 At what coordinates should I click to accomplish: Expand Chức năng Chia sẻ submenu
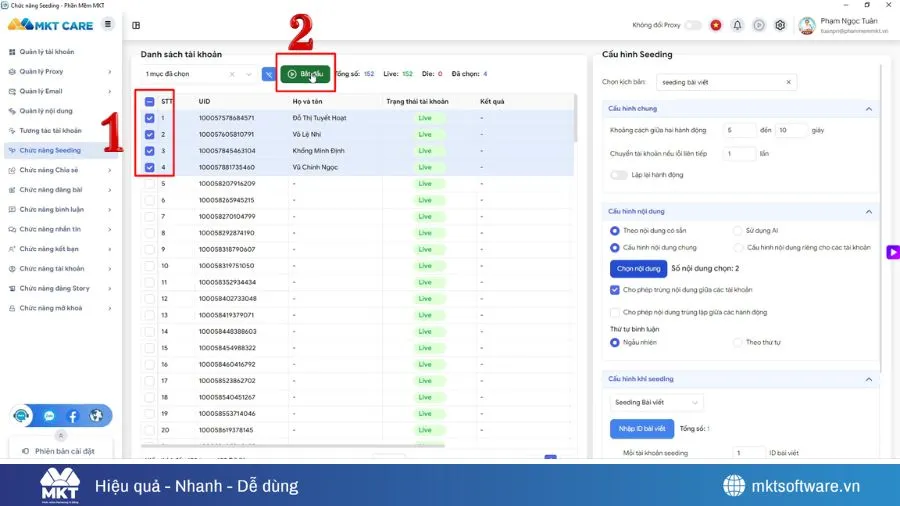tap(110, 170)
